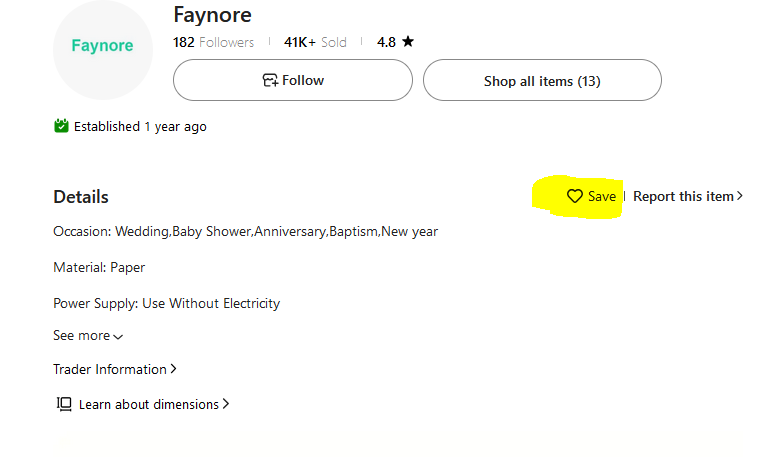Click the Established 1 year ago text
This screenshot has width=783, height=457.
(x=140, y=127)
